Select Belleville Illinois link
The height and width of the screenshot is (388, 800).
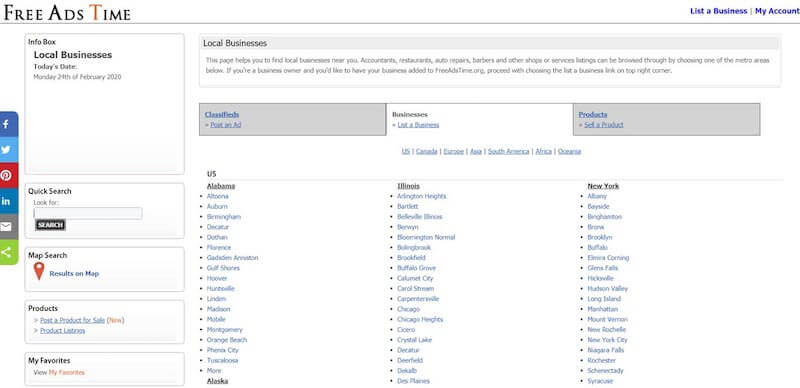tap(419, 216)
